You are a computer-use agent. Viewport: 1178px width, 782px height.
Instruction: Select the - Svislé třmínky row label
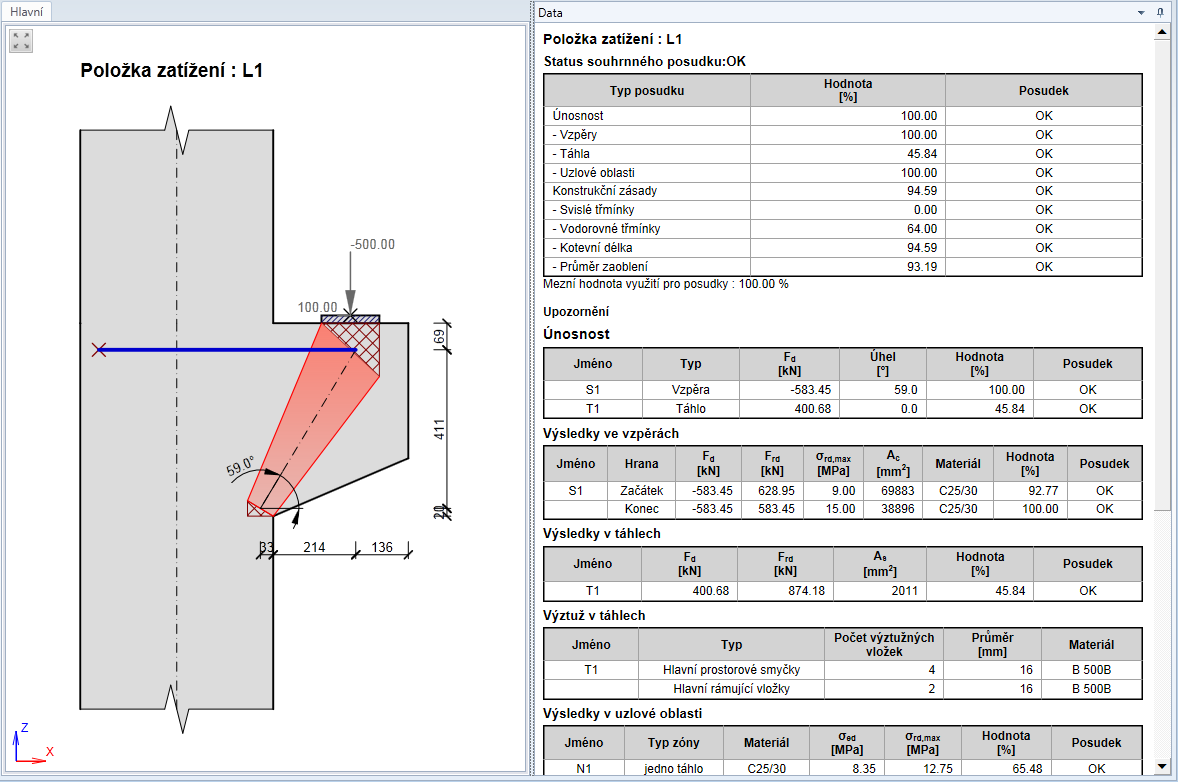tap(594, 210)
